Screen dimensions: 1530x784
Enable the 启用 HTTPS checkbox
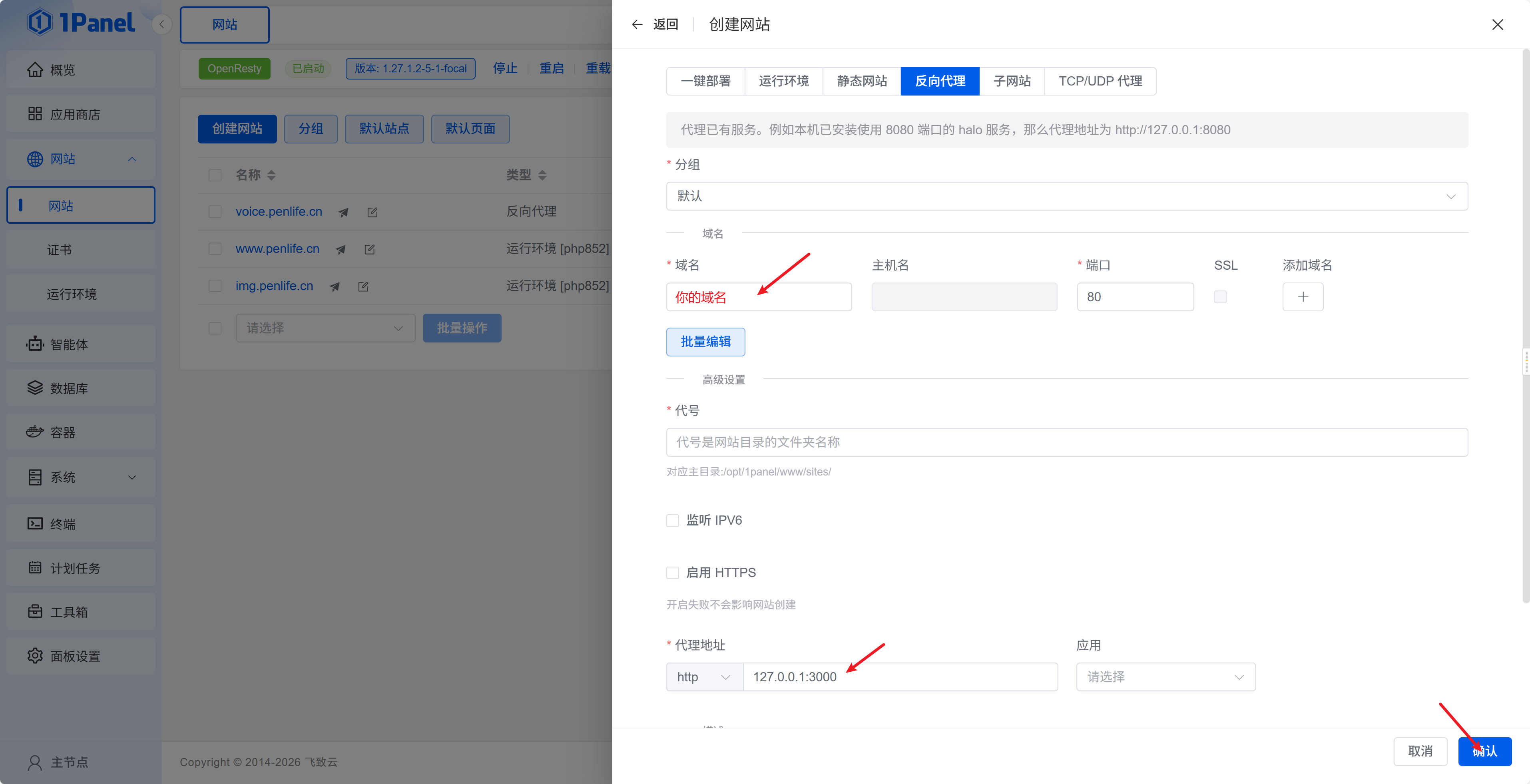(x=672, y=573)
